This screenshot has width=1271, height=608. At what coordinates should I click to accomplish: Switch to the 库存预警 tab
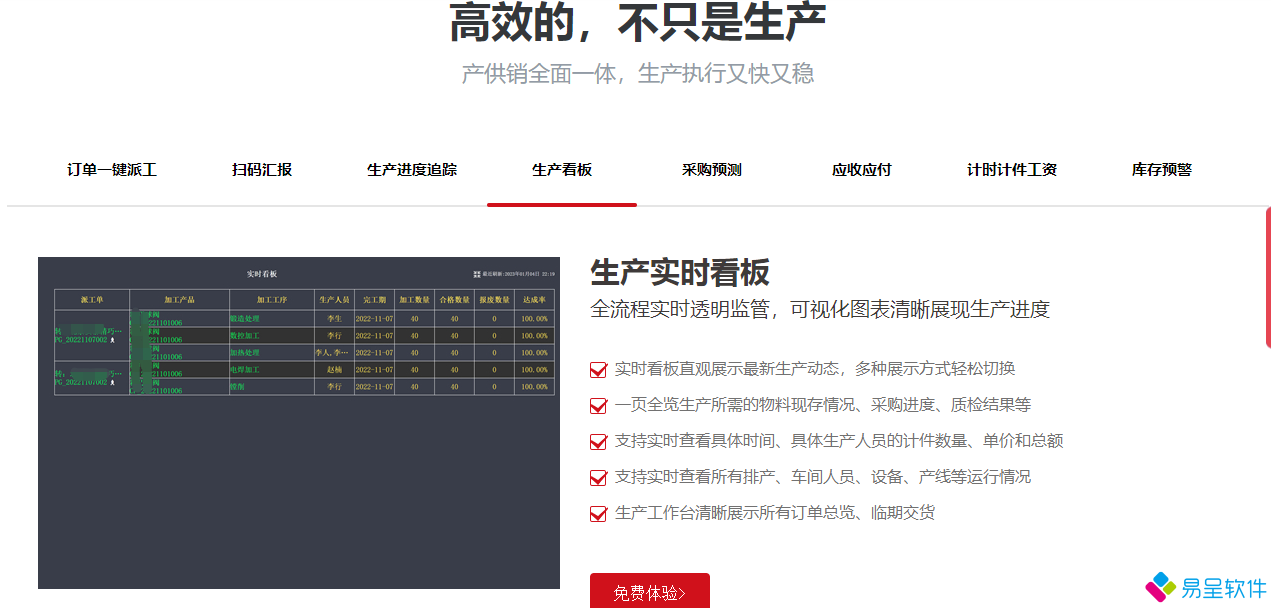(1161, 170)
